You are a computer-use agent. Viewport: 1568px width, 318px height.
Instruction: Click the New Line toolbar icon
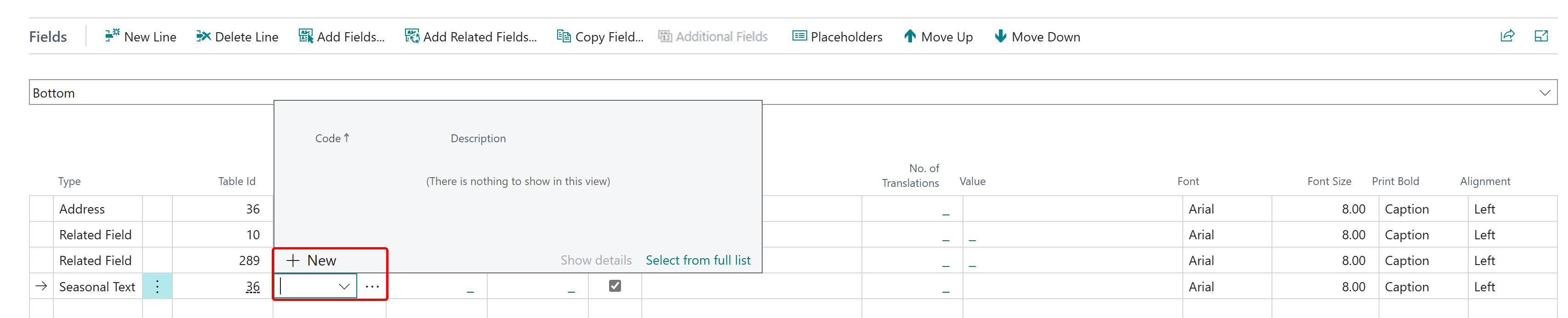point(113,36)
